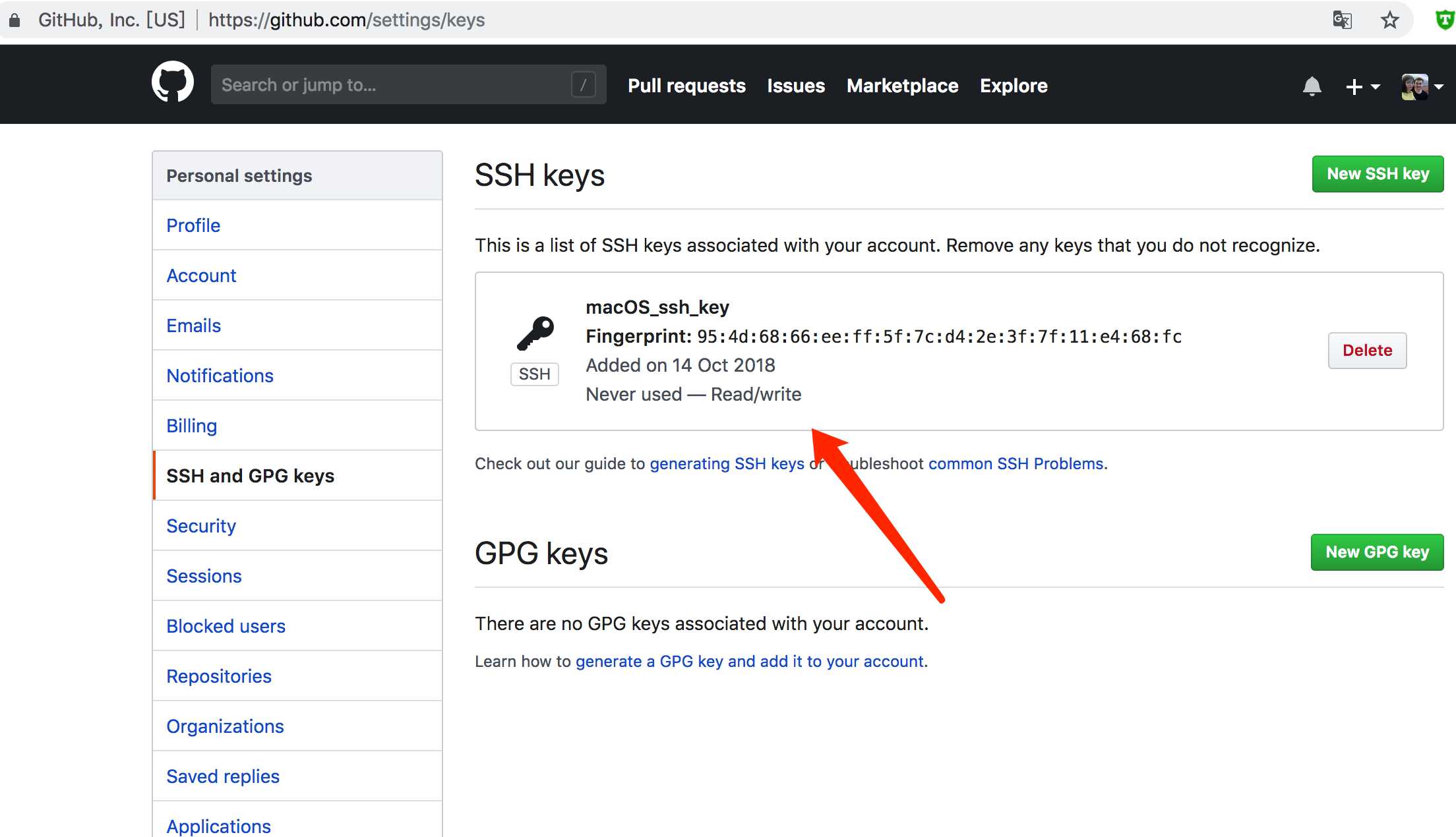Open Security settings
The width and height of the screenshot is (1456, 837).
[297, 526]
